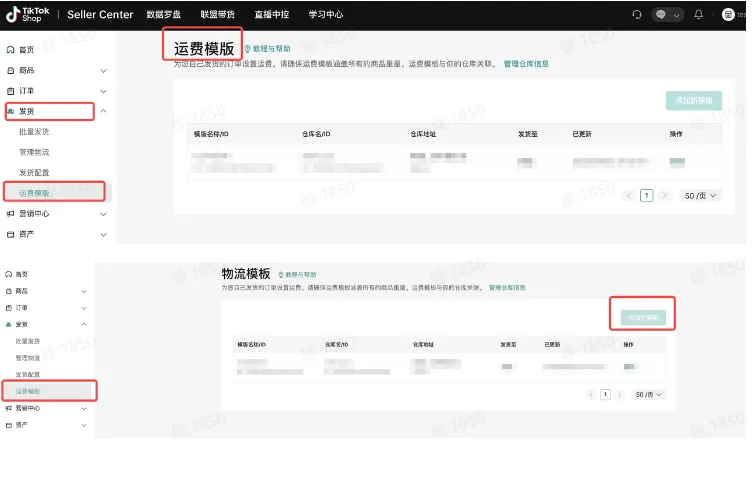Open 教程与帮助 link beside 物流模板 title
Viewport: 754px width, 489px height.
point(301,275)
